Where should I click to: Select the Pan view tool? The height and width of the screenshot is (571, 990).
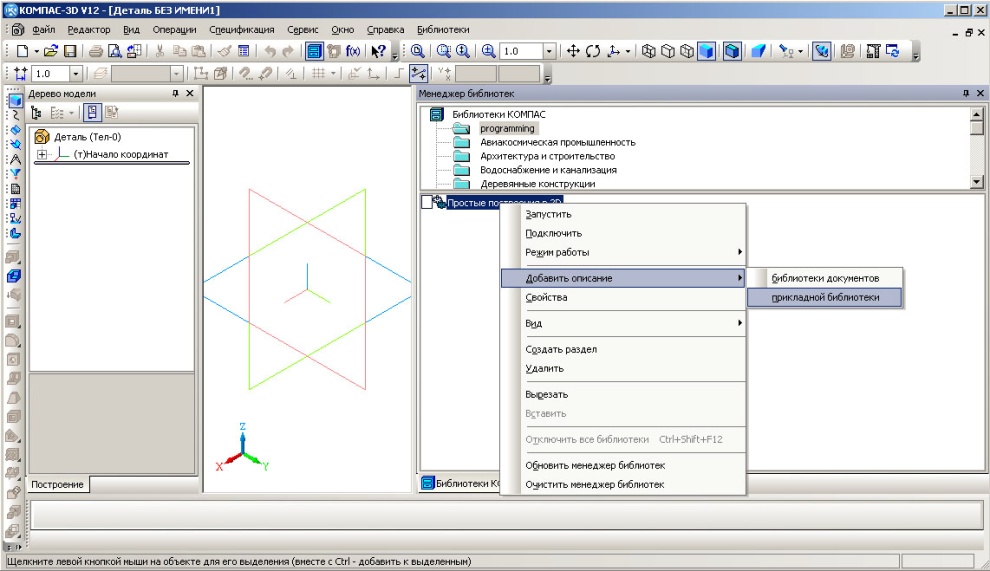pyautogui.click(x=574, y=51)
